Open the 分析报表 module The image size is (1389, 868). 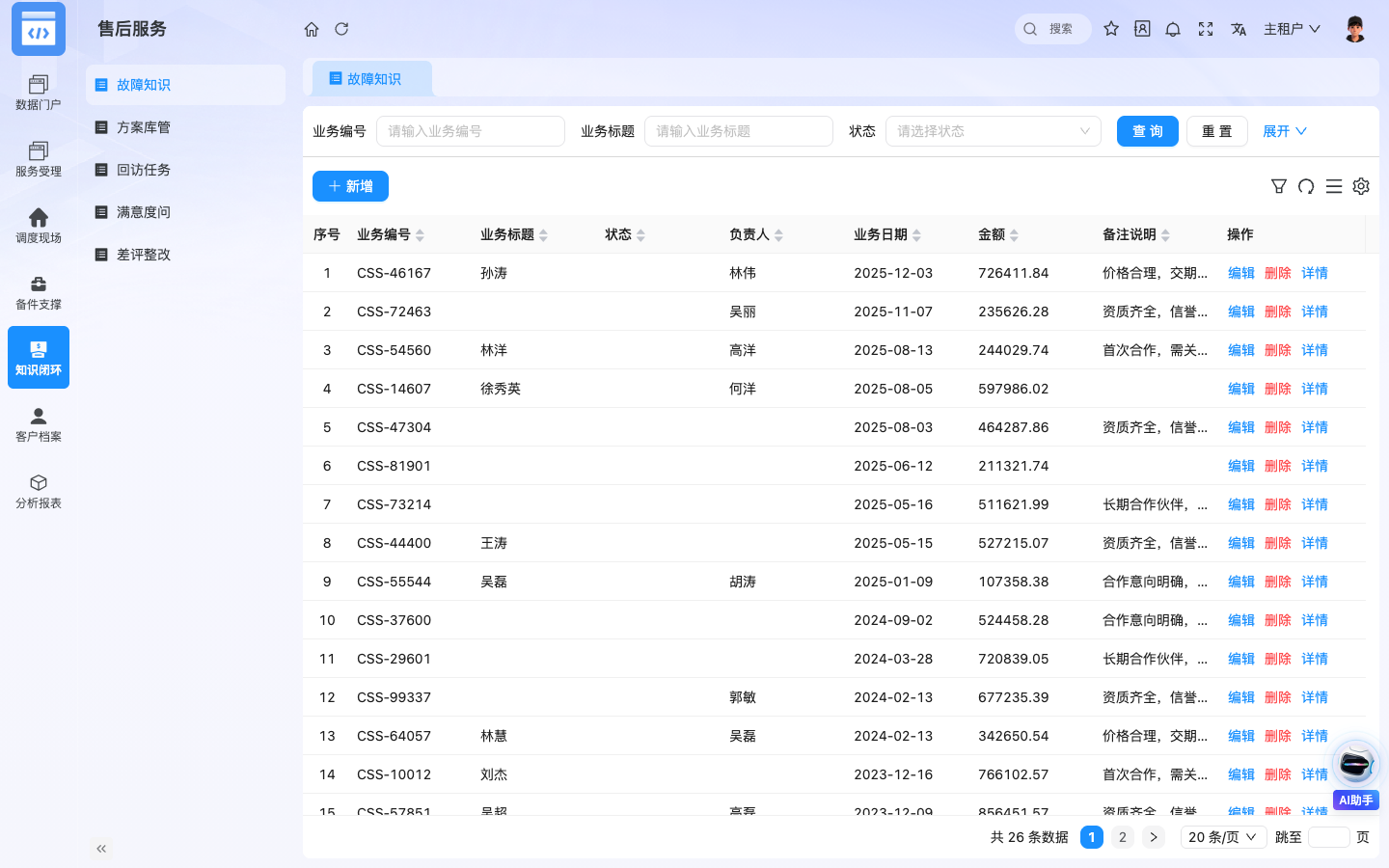pos(39,491)
